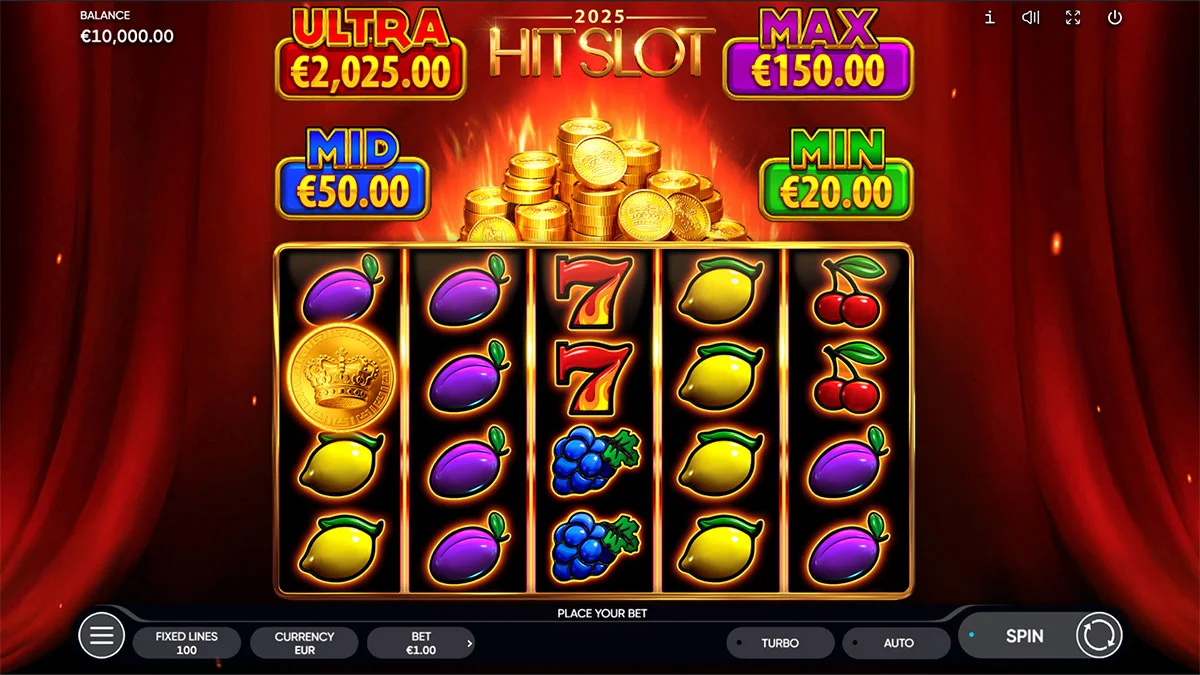Expand the Bet €1.00 selector
1200x675 pixels.
tap(421, 643)
